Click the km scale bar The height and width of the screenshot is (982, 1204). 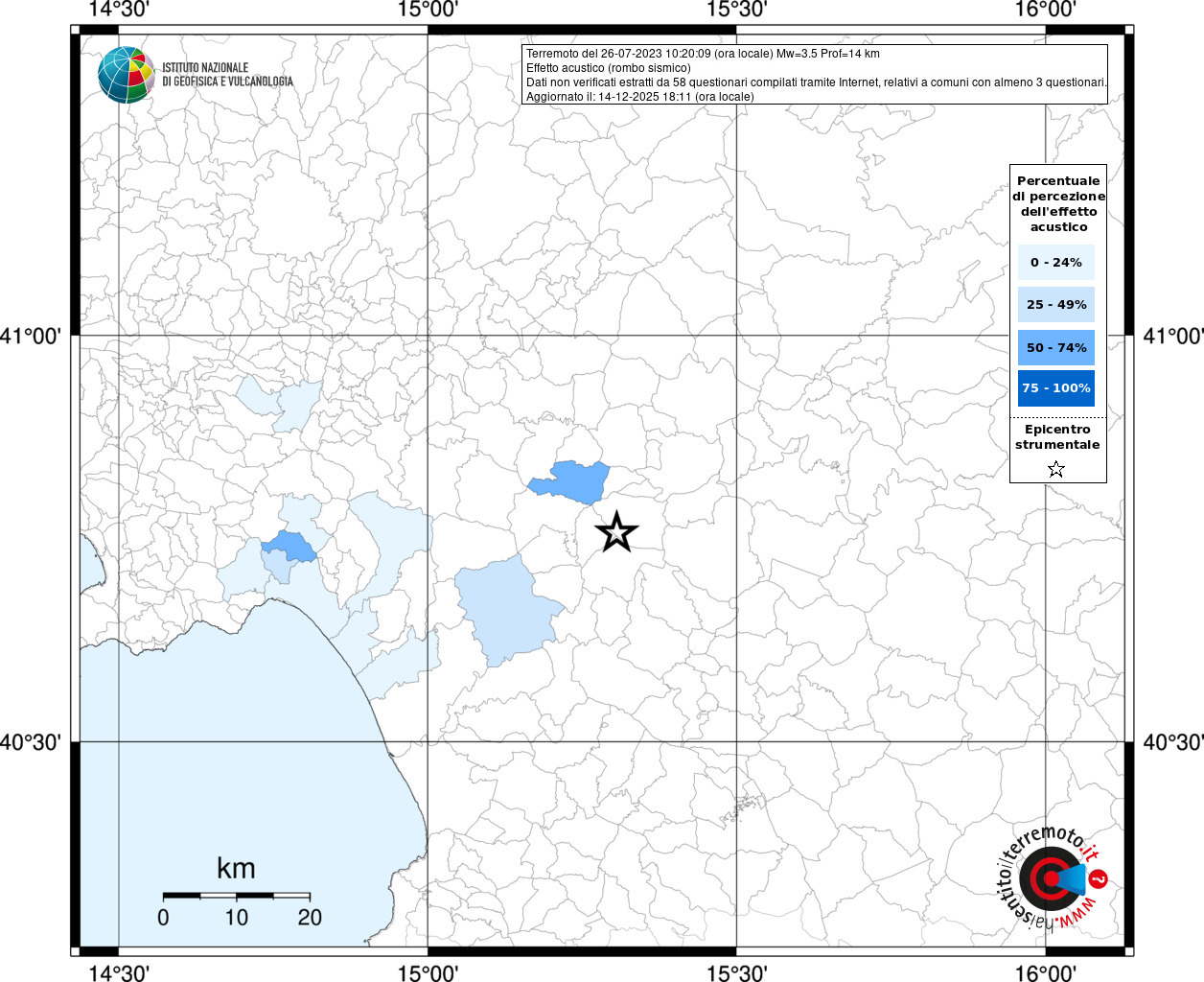coord(236,896)
